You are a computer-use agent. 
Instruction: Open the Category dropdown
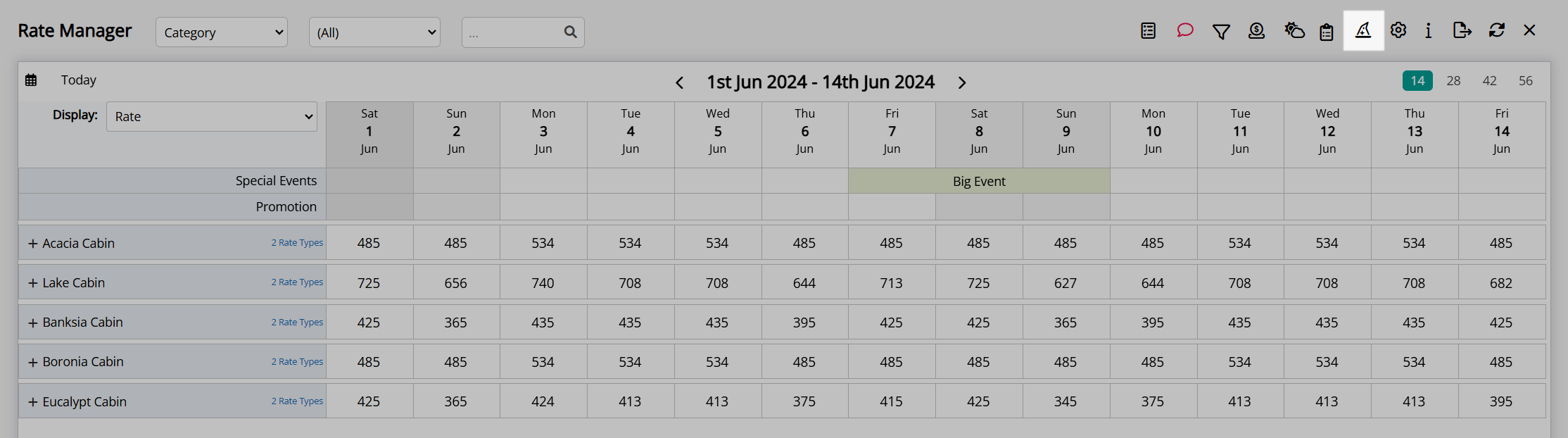222,32
